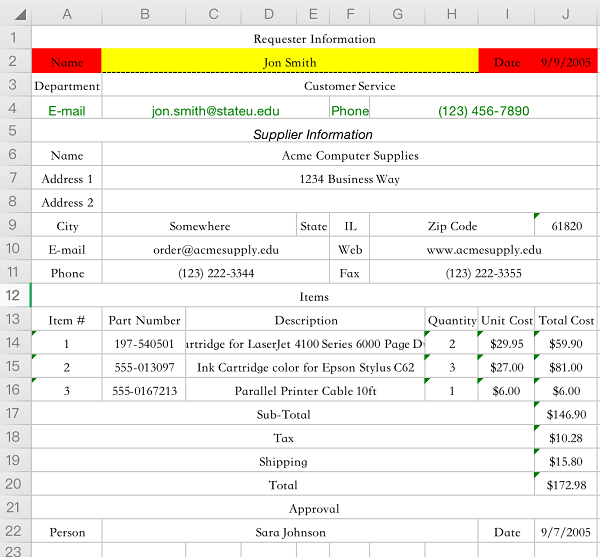Click the shipping value '$15.80'
600x557 pixels.
click(566, 461)
